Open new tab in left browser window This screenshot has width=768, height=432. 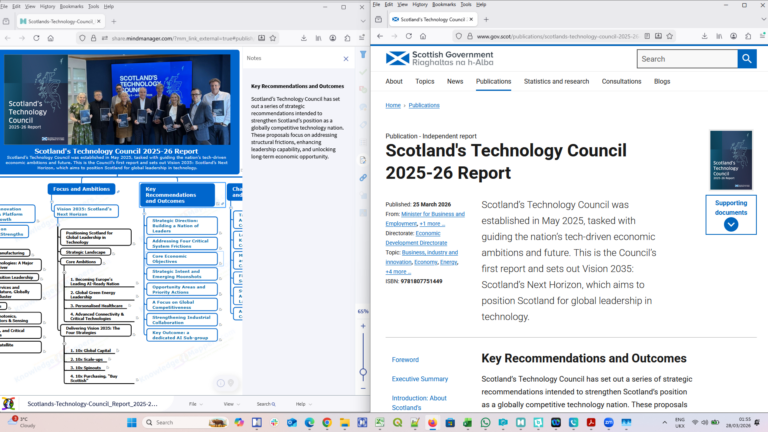(114, 22)
